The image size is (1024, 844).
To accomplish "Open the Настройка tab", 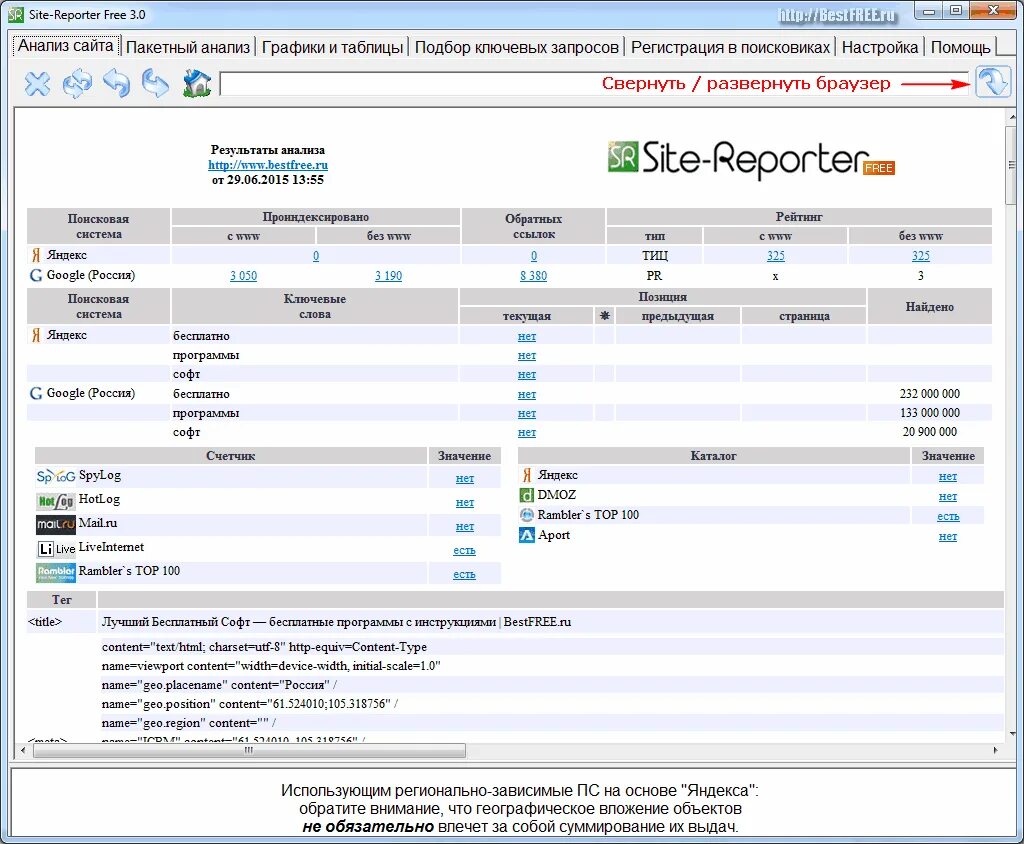I will [880, 47].
